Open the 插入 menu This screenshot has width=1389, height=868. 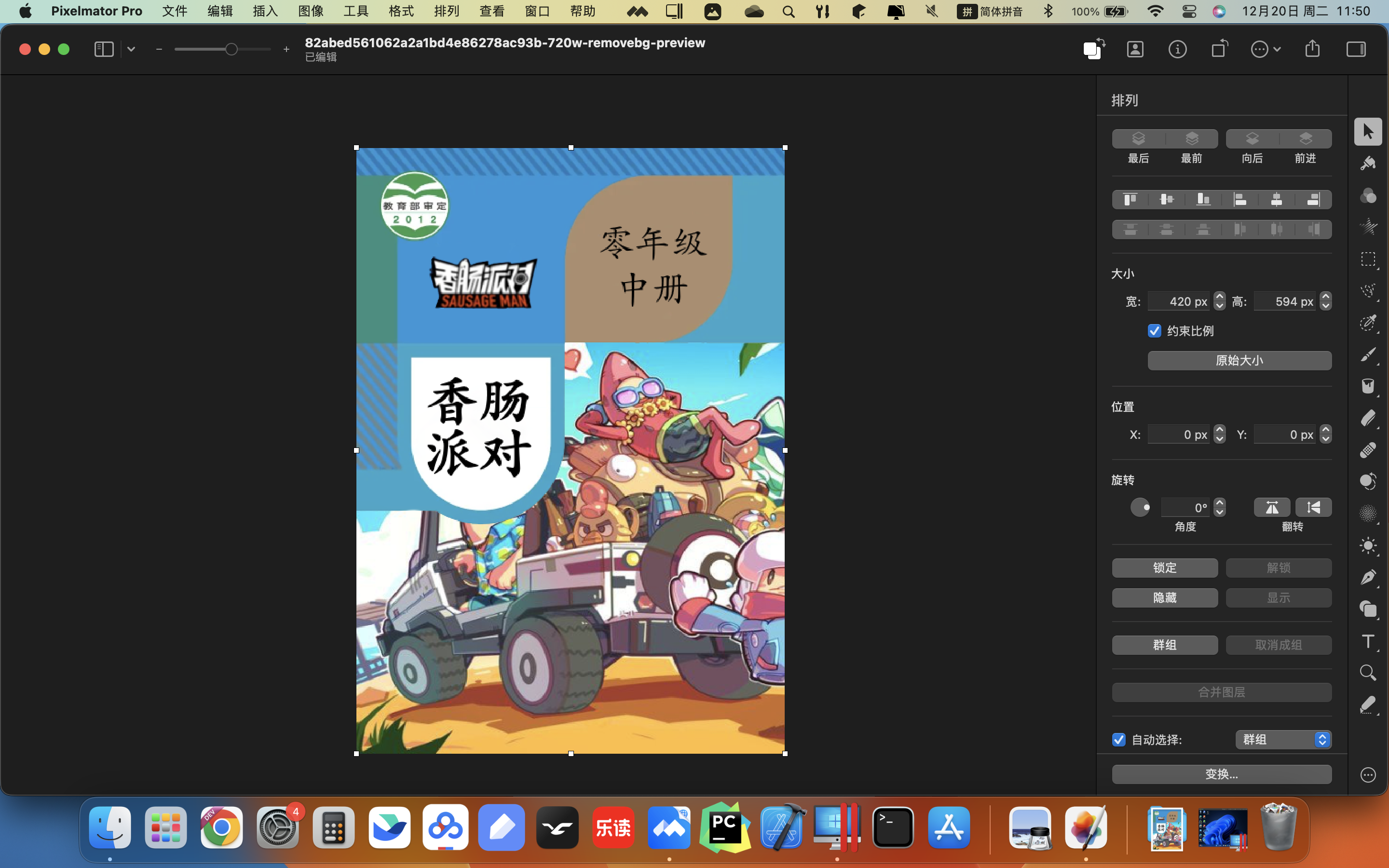(x=265, y=12)
